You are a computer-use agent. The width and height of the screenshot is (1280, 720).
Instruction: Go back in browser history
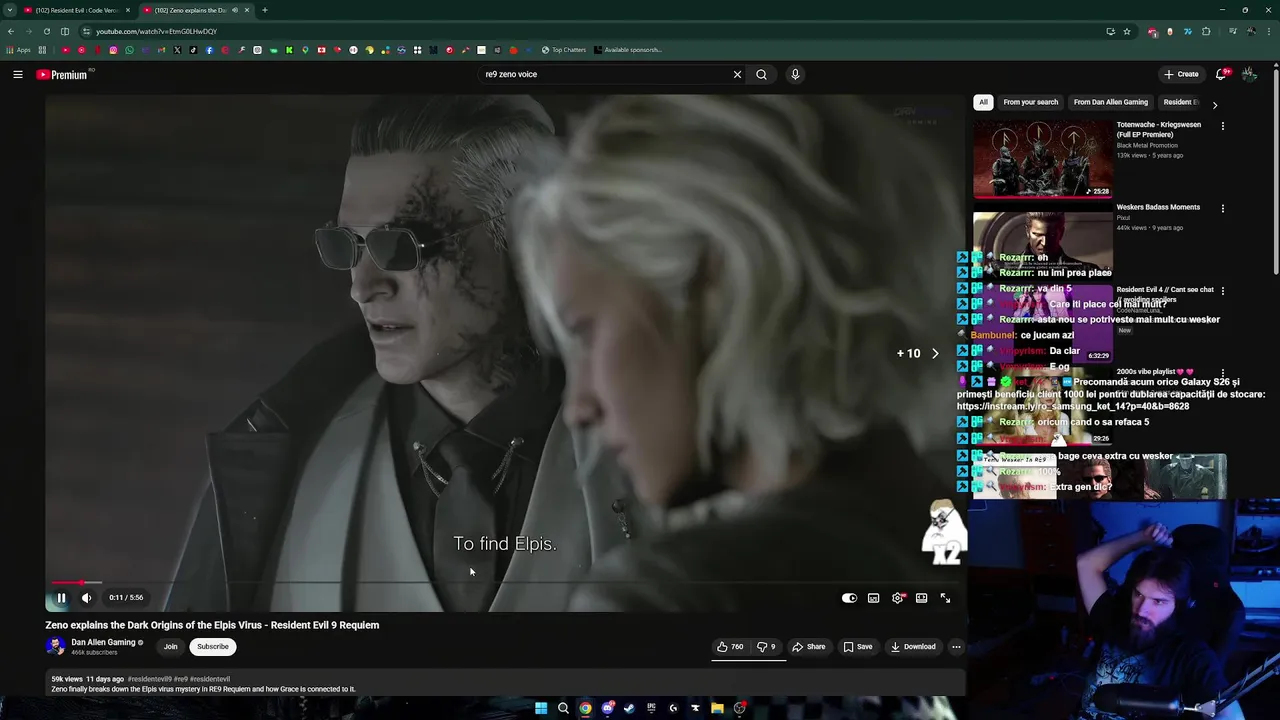coord(10,31)
